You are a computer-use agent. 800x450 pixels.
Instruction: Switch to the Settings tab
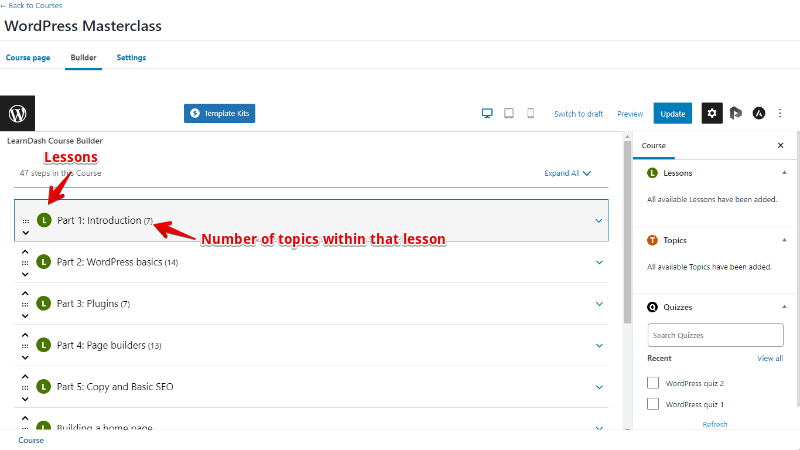pos(131,58)
